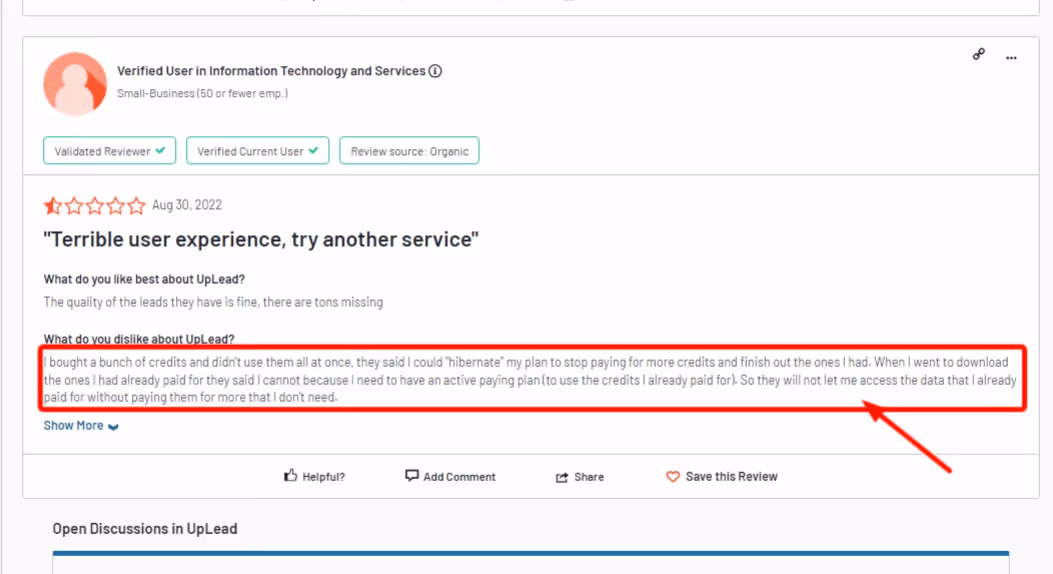Screen dimensions: 1053x574
Task: Click the Save this Review heart icon
Action: click(673, 477)
